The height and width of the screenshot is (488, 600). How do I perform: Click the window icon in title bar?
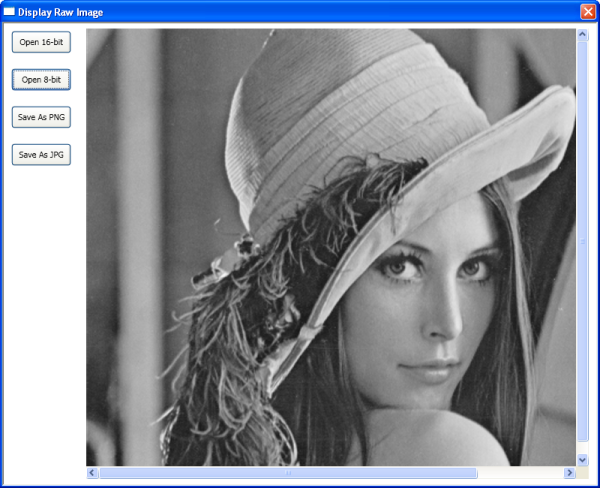(x=9, y=12)
